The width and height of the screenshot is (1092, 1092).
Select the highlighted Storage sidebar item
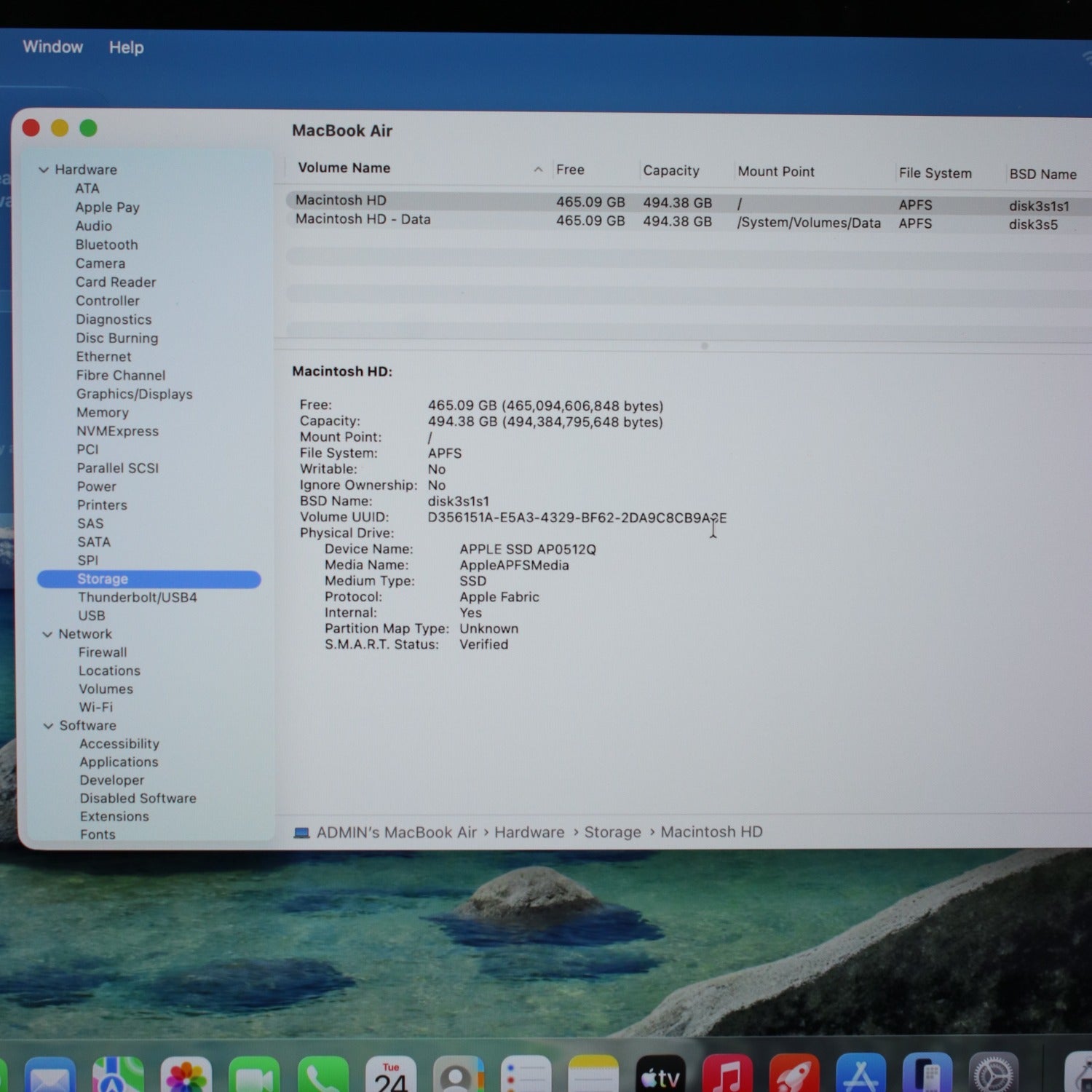149,579
